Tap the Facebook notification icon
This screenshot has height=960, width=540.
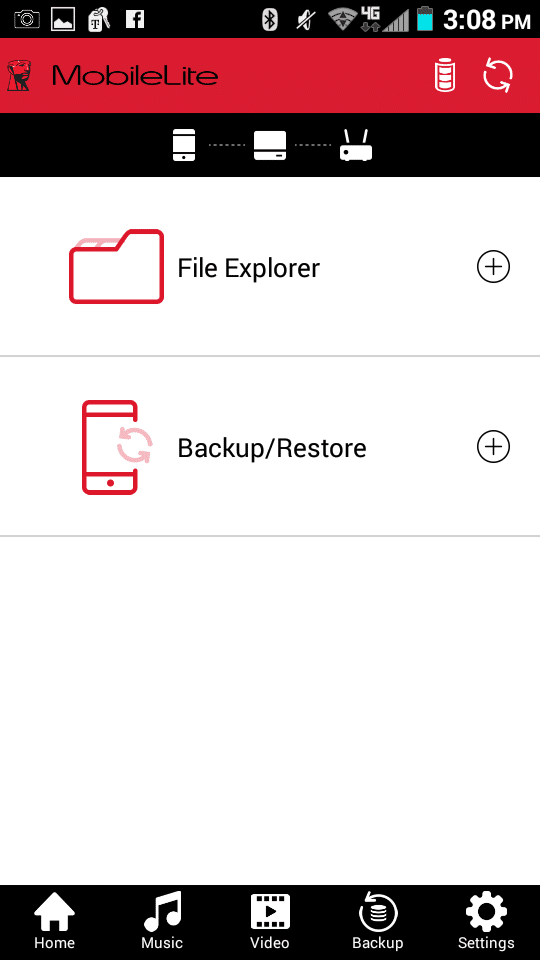(x=135, y=19)
